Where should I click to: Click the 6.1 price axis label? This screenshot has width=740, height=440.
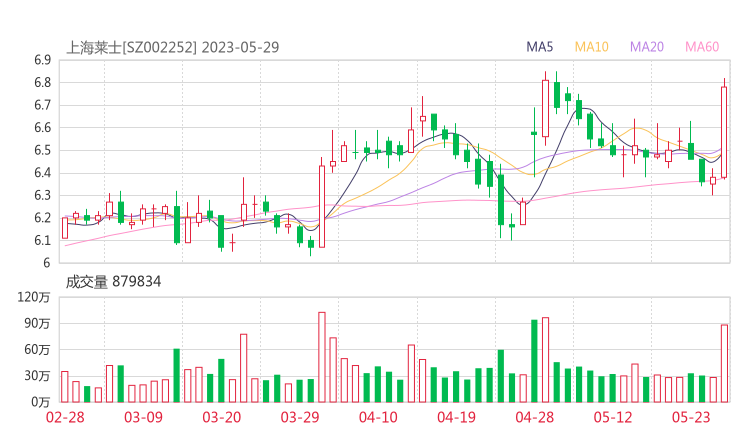coord(42,240)
